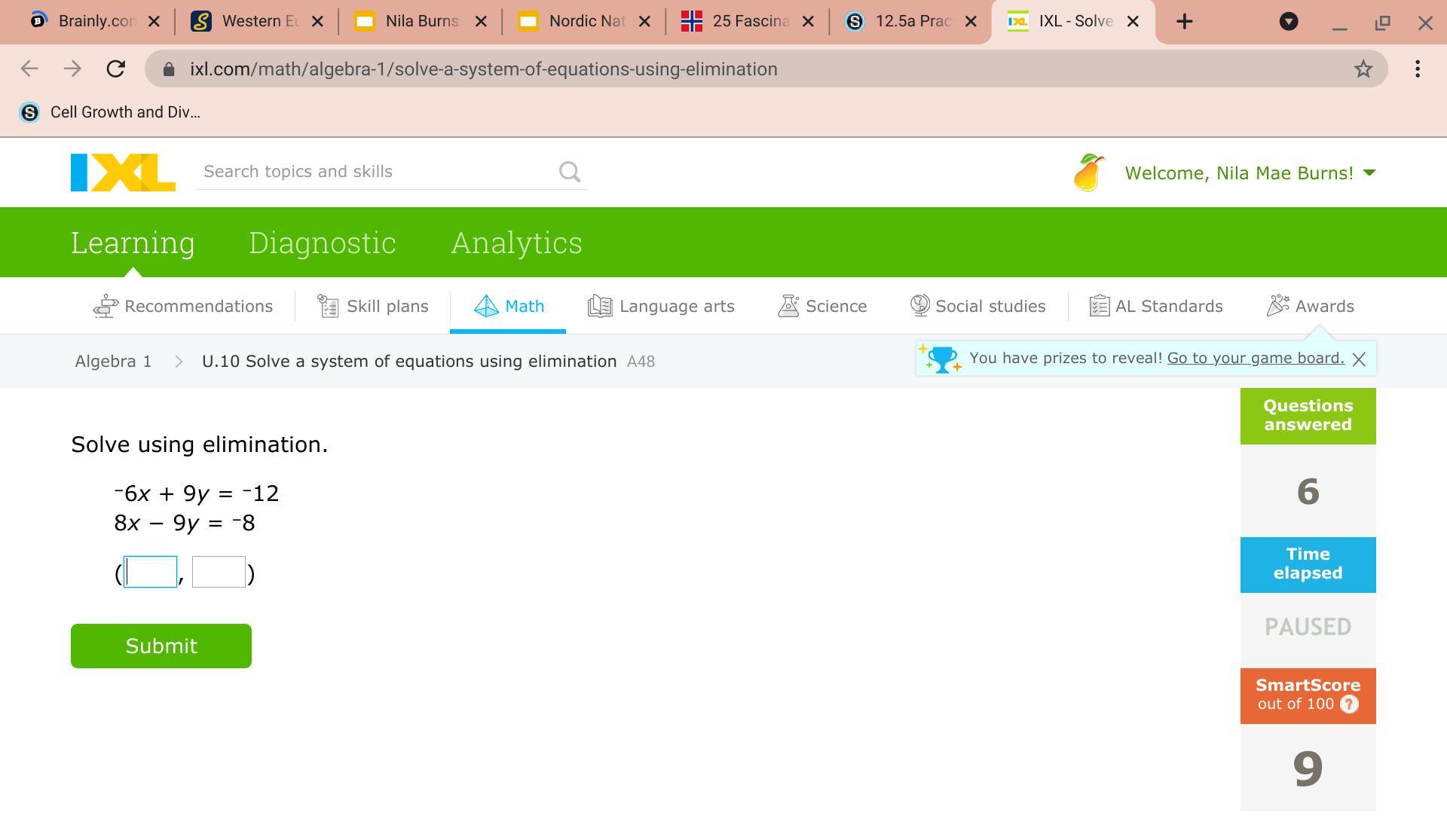The height and width of the screenshot is (840, 1447).
Task: Open the Chrome tab search dropdown arrow
Action: [x=1289, y=21]
